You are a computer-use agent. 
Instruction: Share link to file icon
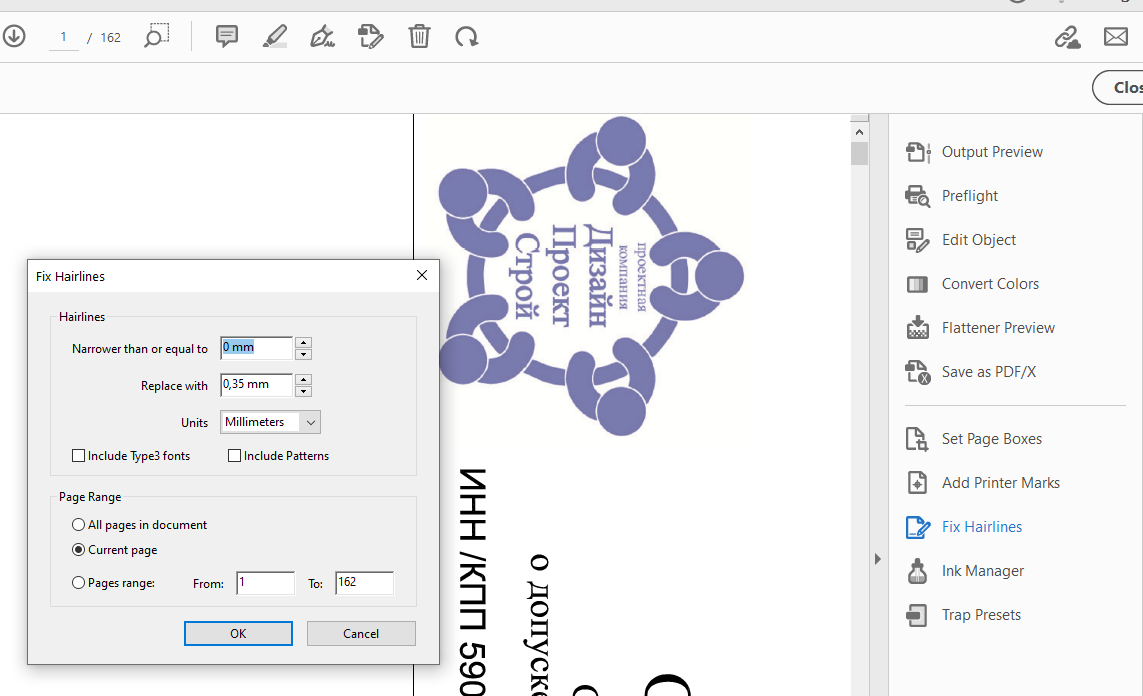pos(1067,36)
